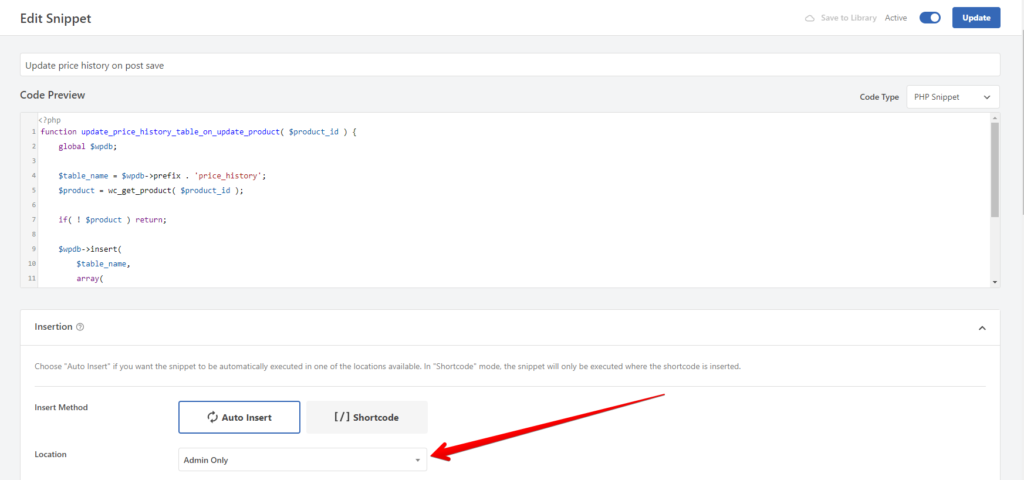1024x480 pixels.
Task: Open the Location dropdown showing Admin Only
Action: (x=302, y=460)
